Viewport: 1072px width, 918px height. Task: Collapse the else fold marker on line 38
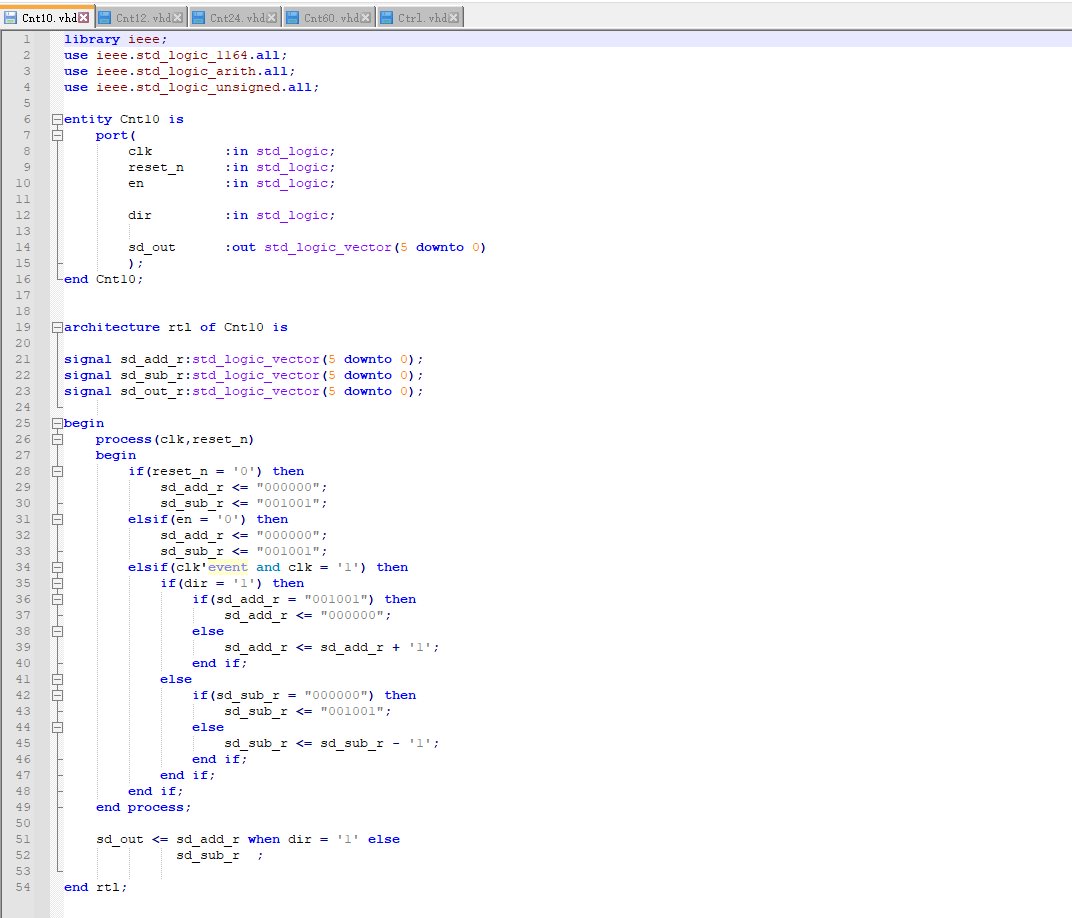(x=57, y=632)
